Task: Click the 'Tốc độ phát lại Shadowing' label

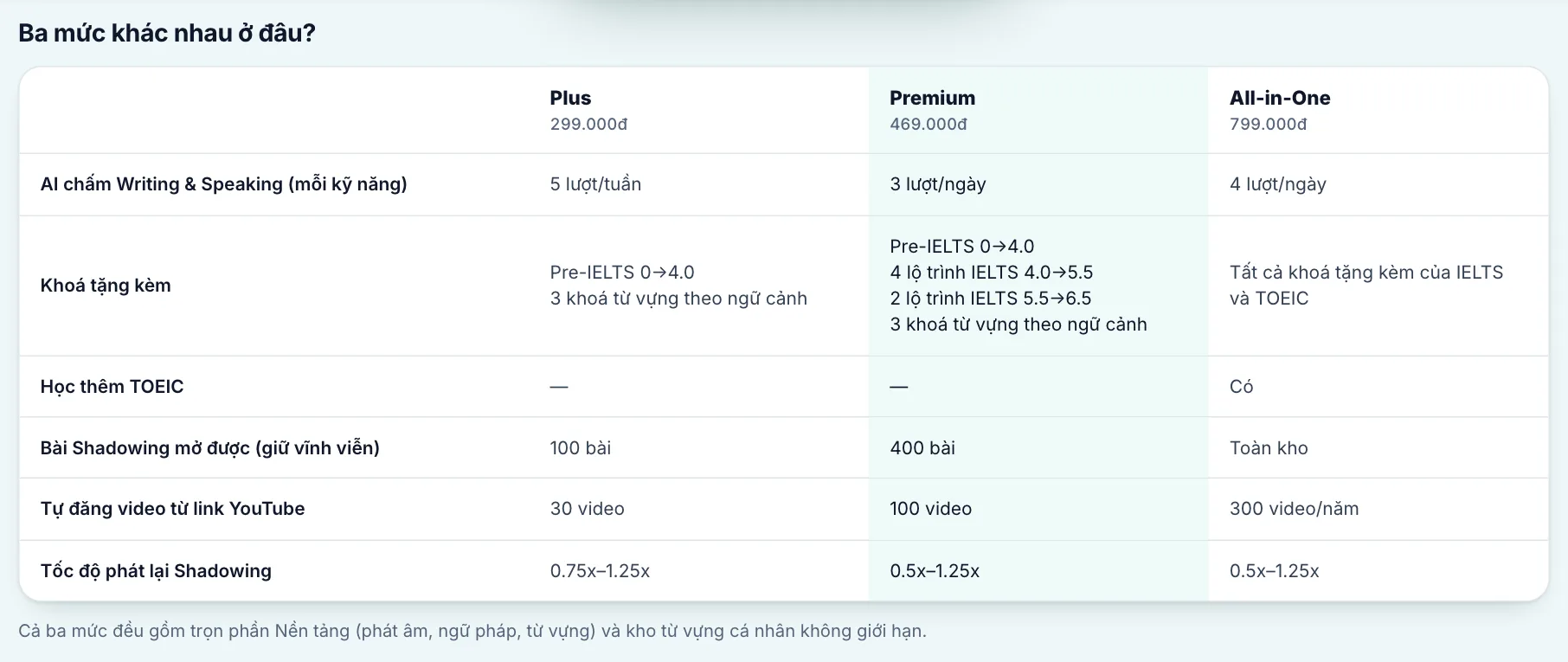Action: (156, 571)
